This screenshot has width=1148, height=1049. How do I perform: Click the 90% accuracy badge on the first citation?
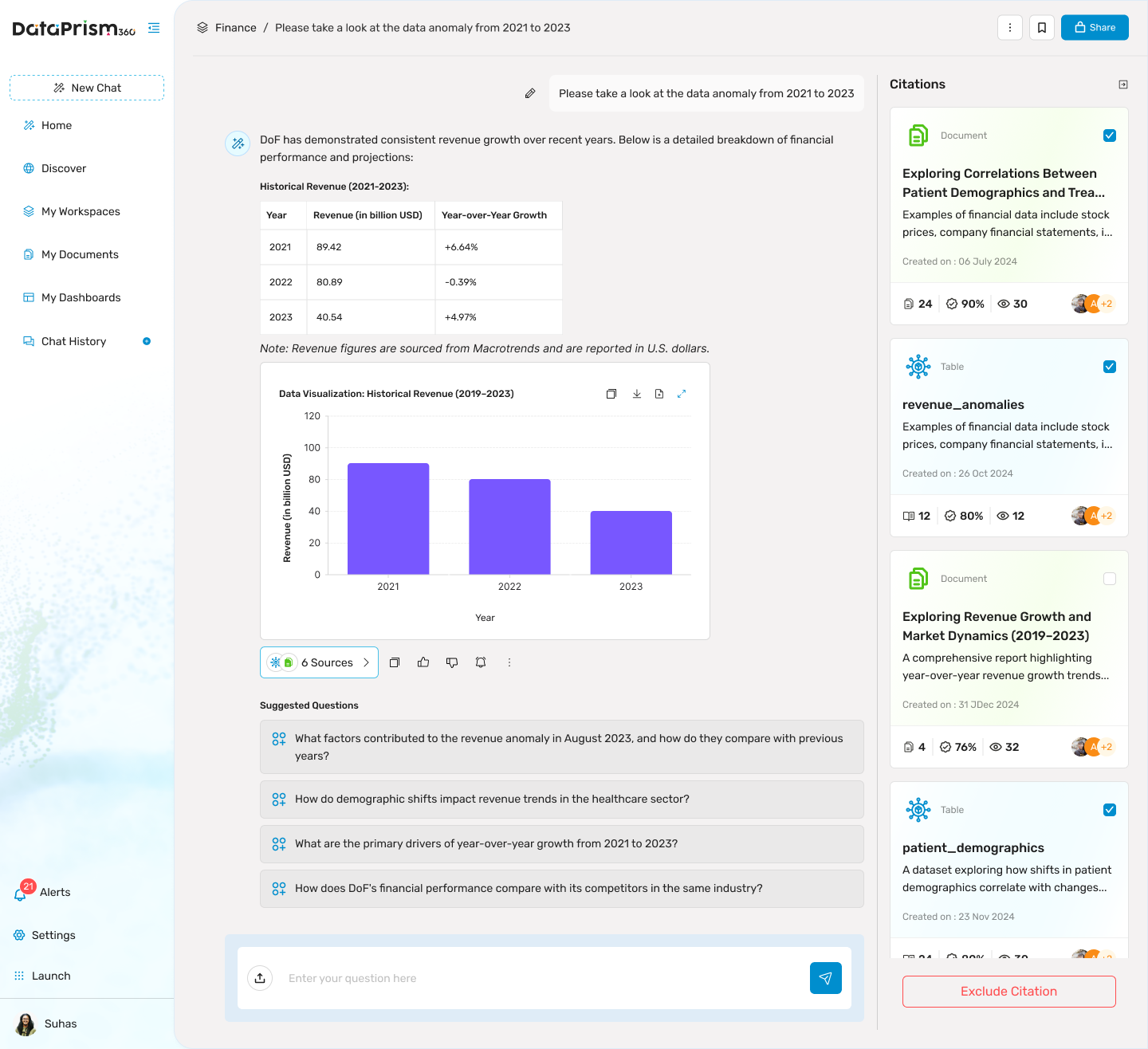pyautogui.click(x=965, y=304)
